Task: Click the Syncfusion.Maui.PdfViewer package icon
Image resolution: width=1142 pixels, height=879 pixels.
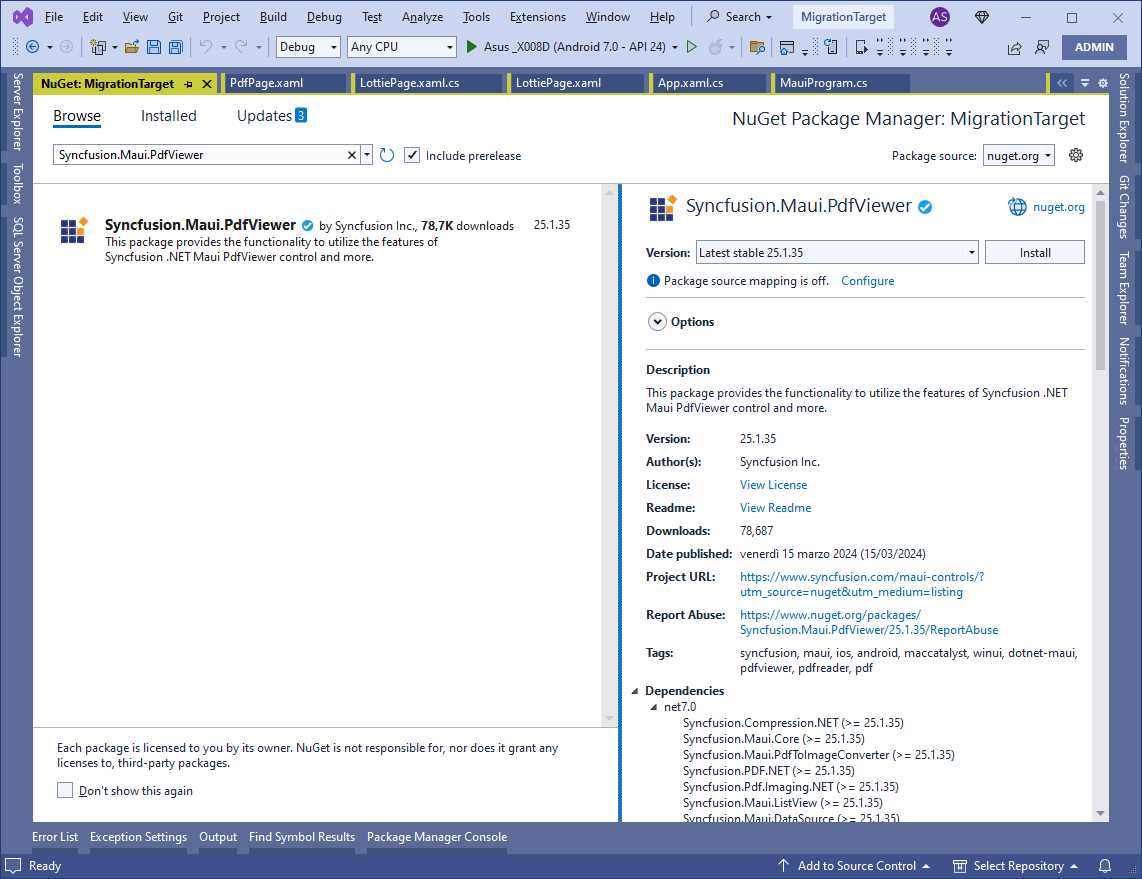Action: (72, 230)
